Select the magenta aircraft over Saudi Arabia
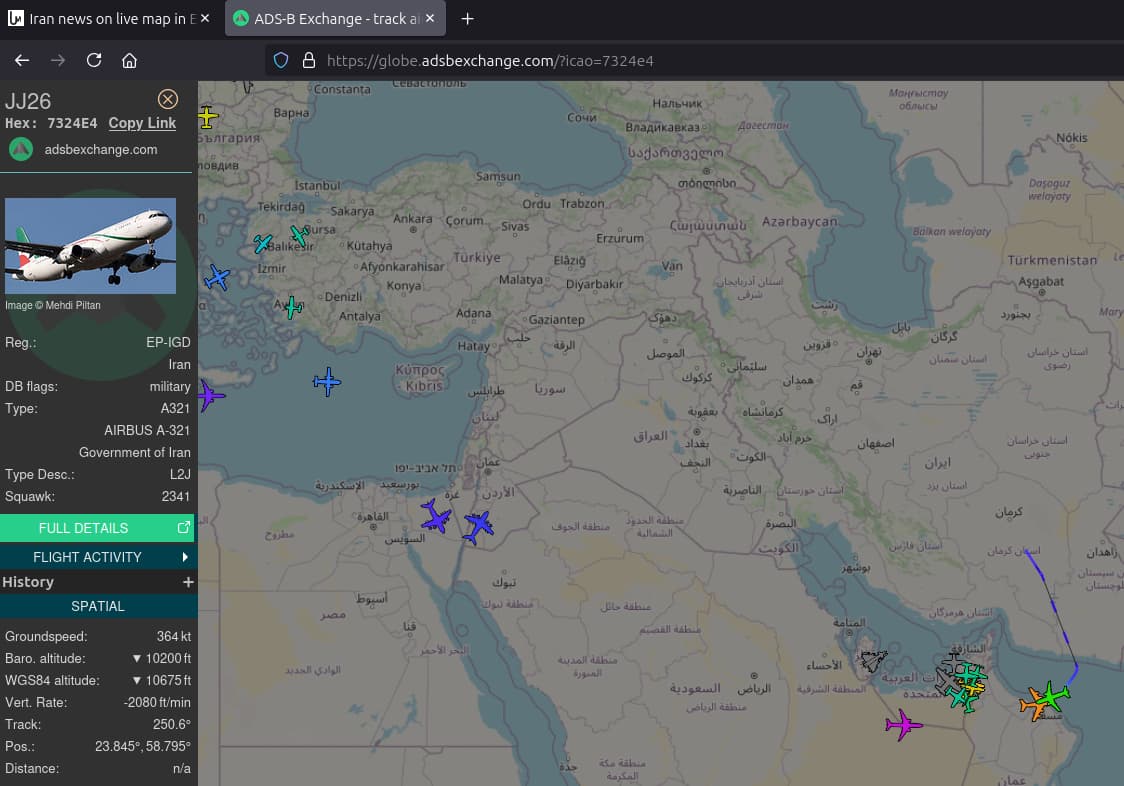 coord(903,725)
